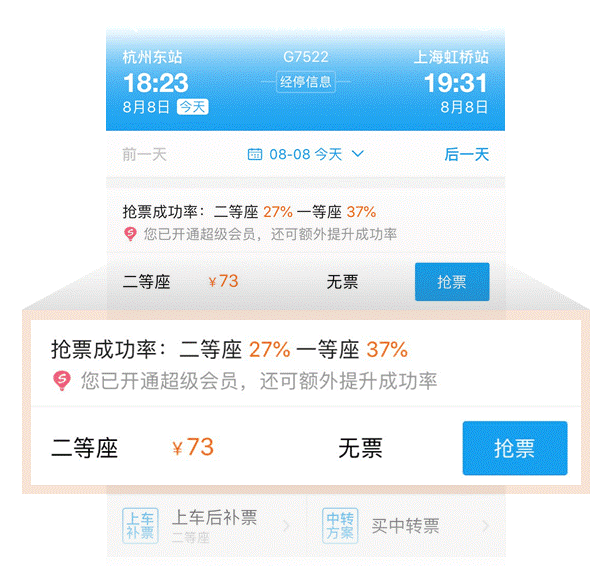This screenshot has width=610, height=583.
Task: Select the 上车后补票 option text
Action: point(214,518)
